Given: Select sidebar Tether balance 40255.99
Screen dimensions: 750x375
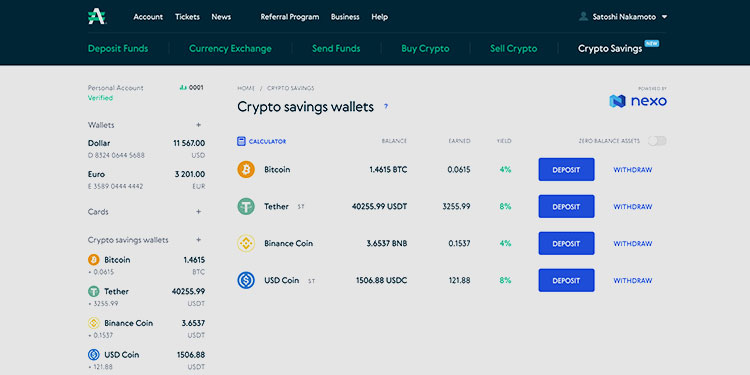Looking at the screenshot, I should pos(188,291).
